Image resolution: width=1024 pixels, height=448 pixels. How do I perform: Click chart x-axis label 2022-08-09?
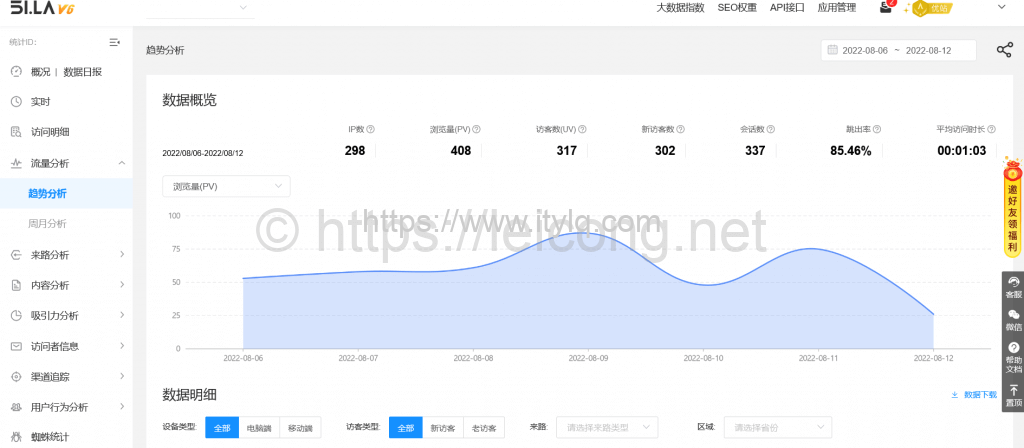point(588,358)
